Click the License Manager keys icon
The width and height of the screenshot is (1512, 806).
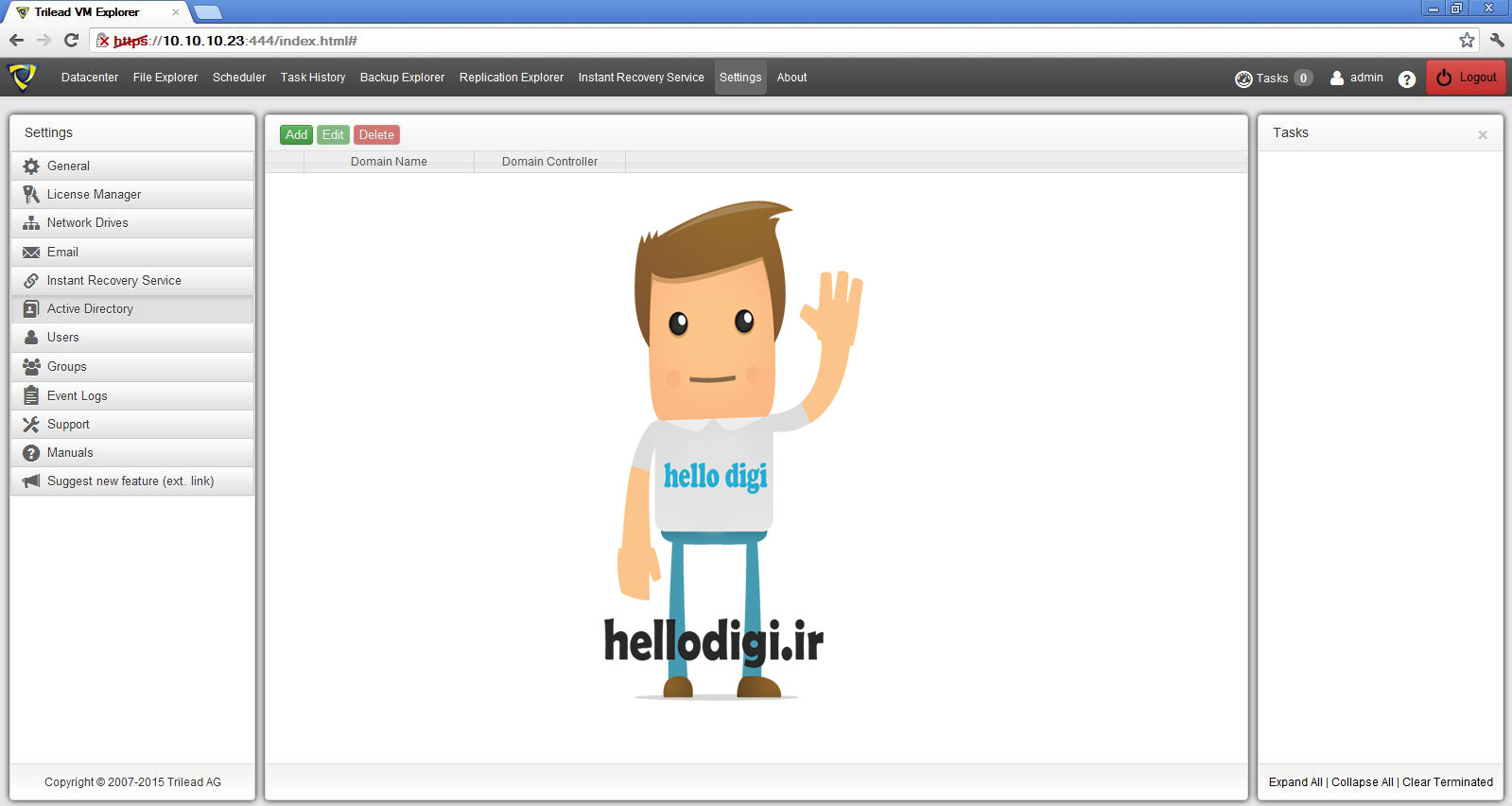click(31, 195)
